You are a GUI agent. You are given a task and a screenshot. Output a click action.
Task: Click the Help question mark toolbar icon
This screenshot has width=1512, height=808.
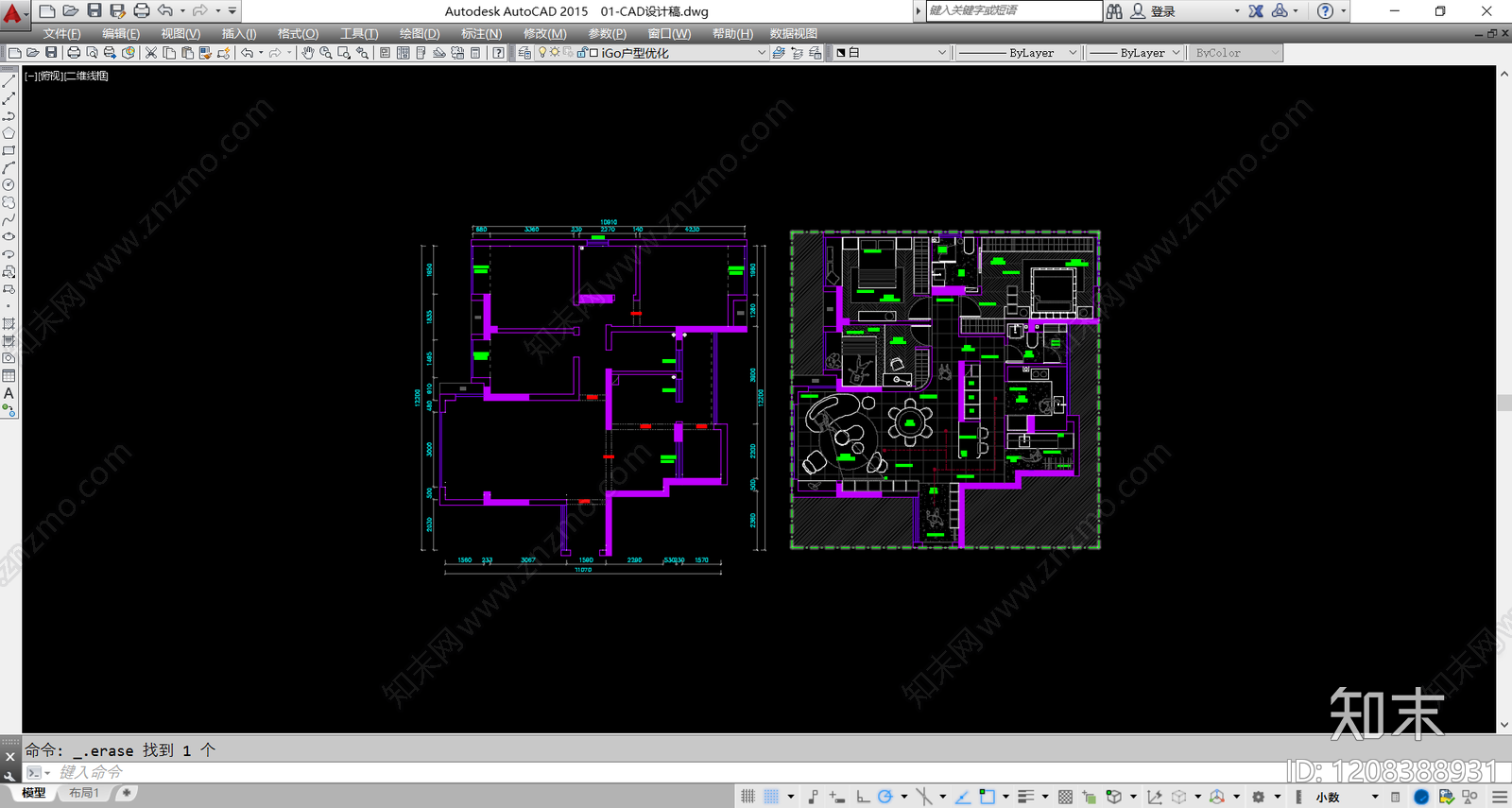(498, 53)
